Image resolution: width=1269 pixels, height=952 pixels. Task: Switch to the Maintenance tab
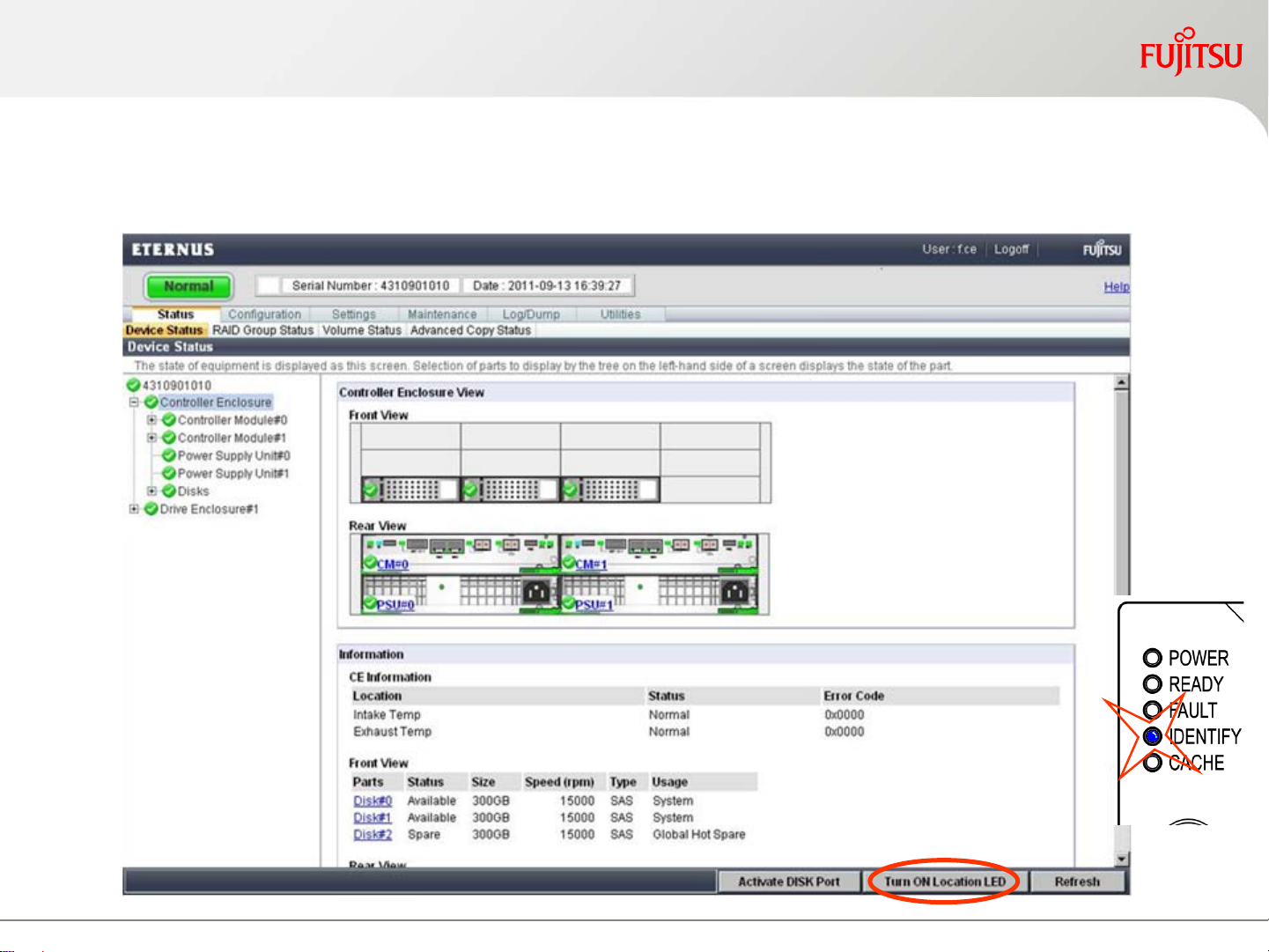click(x=441, y=314)
